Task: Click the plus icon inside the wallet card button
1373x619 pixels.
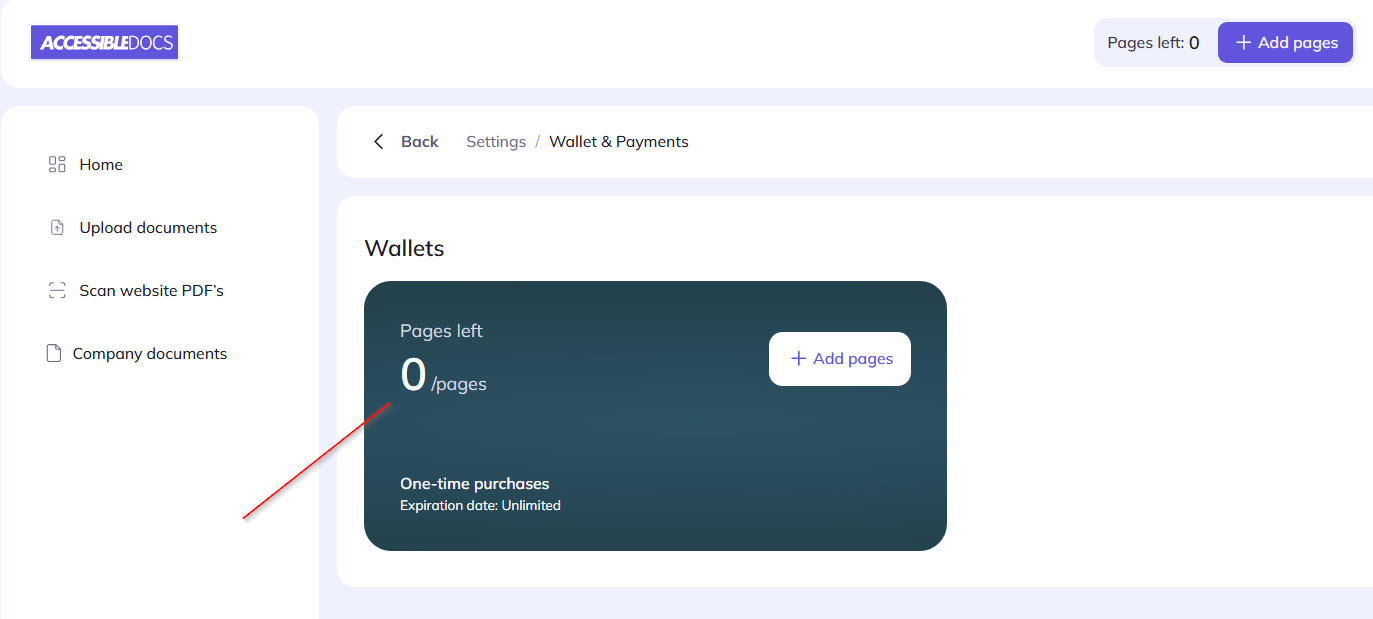Action: pos(798,358)
